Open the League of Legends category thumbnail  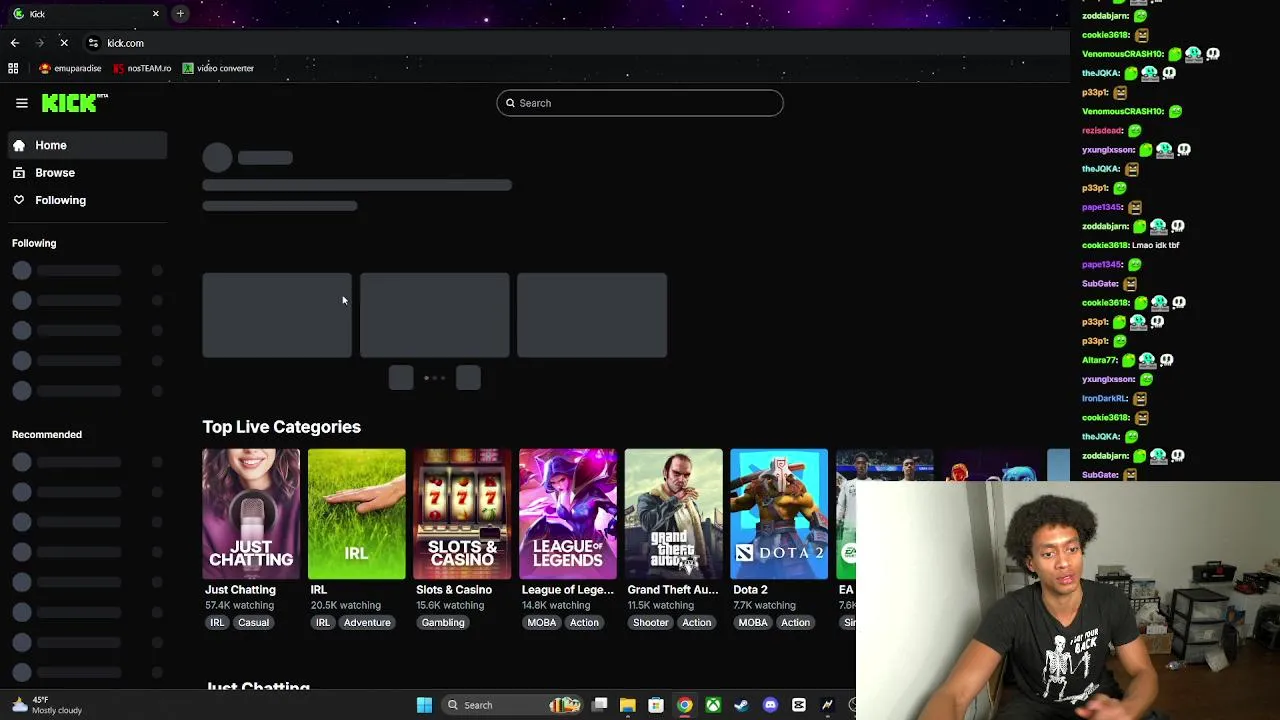pyautogui.click(x=568, y=514)
